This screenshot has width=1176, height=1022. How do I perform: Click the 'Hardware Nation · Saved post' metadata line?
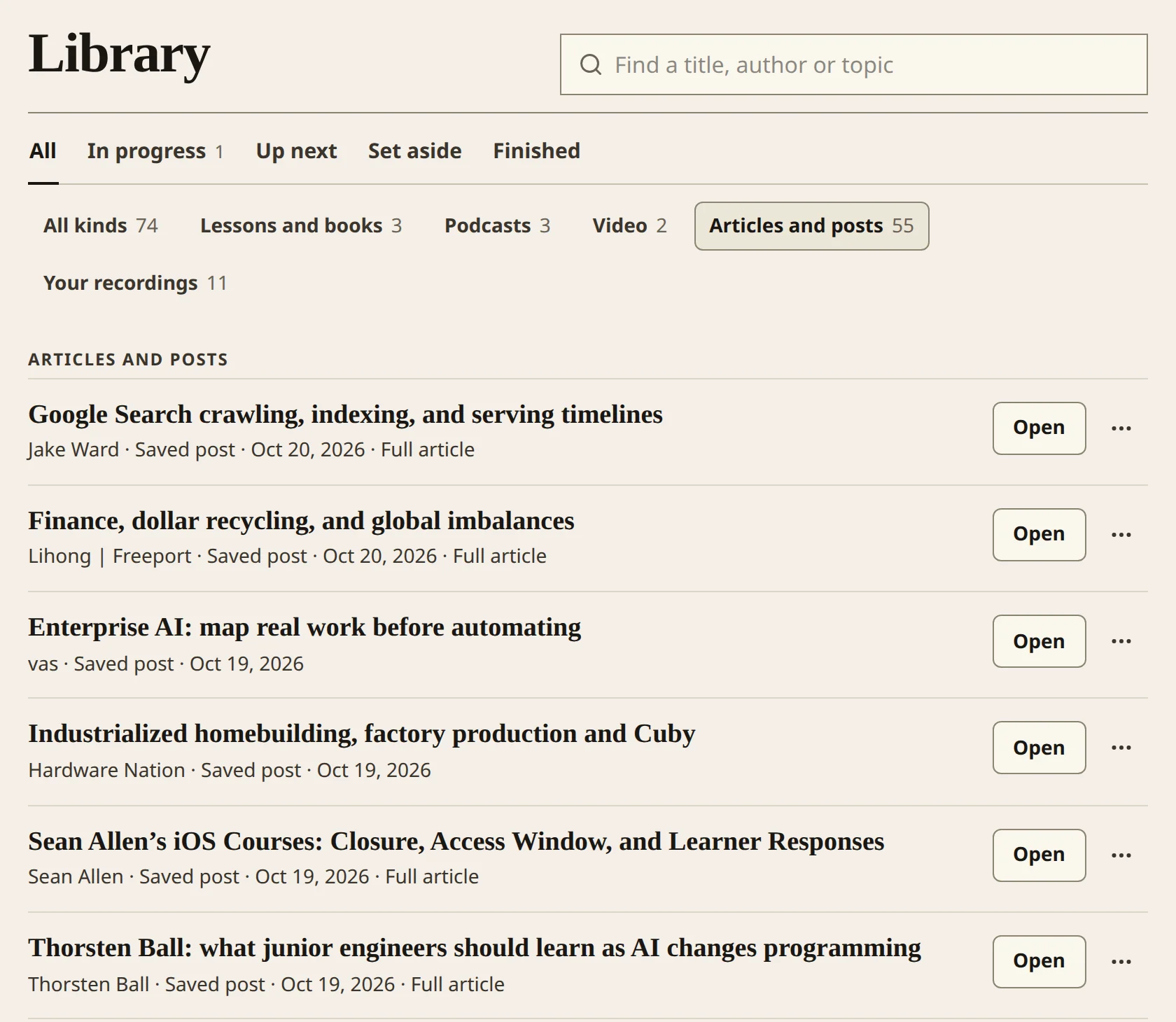(230, 771)
